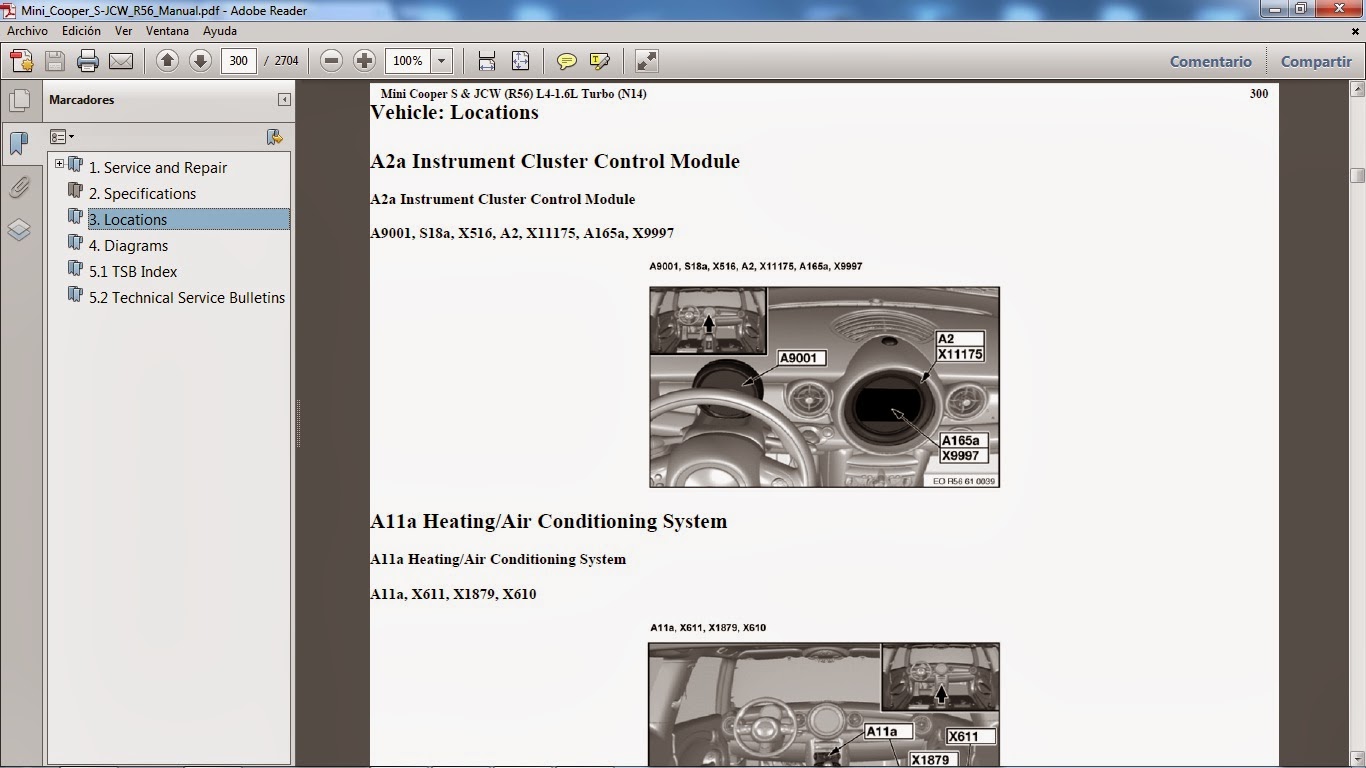
Task: Click the page number input field
Action: coord(238,61)
